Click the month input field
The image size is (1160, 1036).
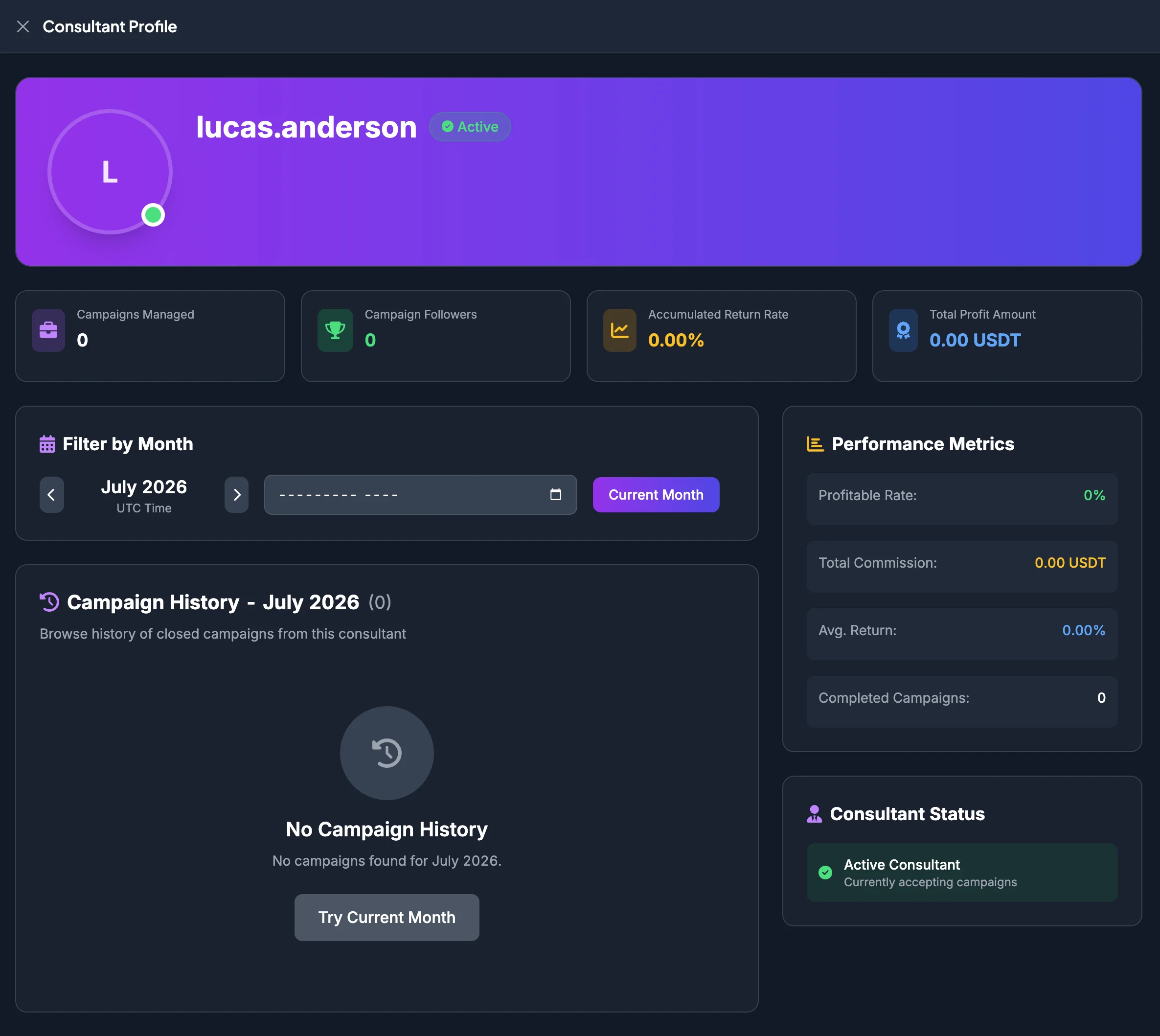click(420, 495)
